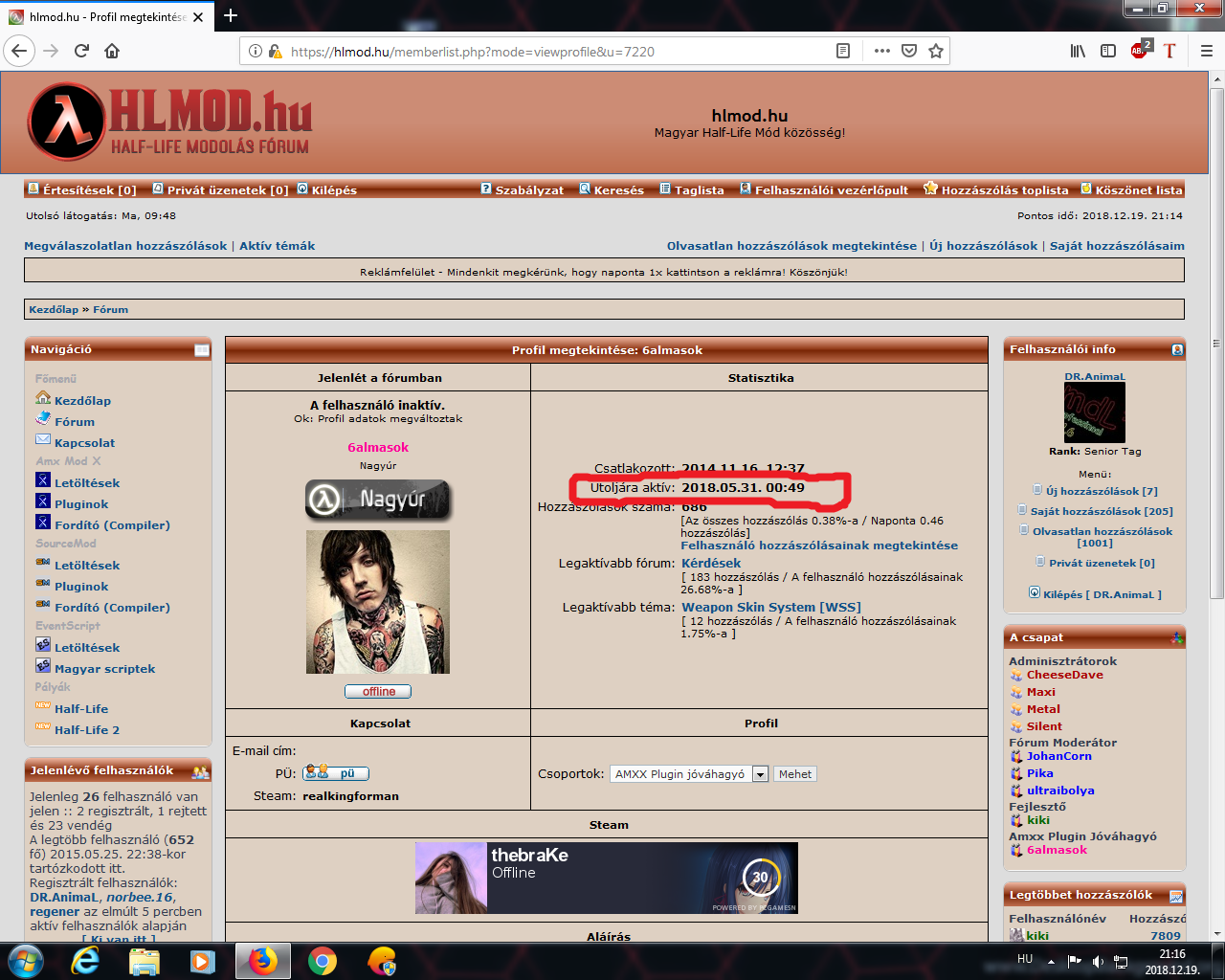Viewport: 1225px width, 980px height.
Task: Click the offline status button
Action: [378, 691]
